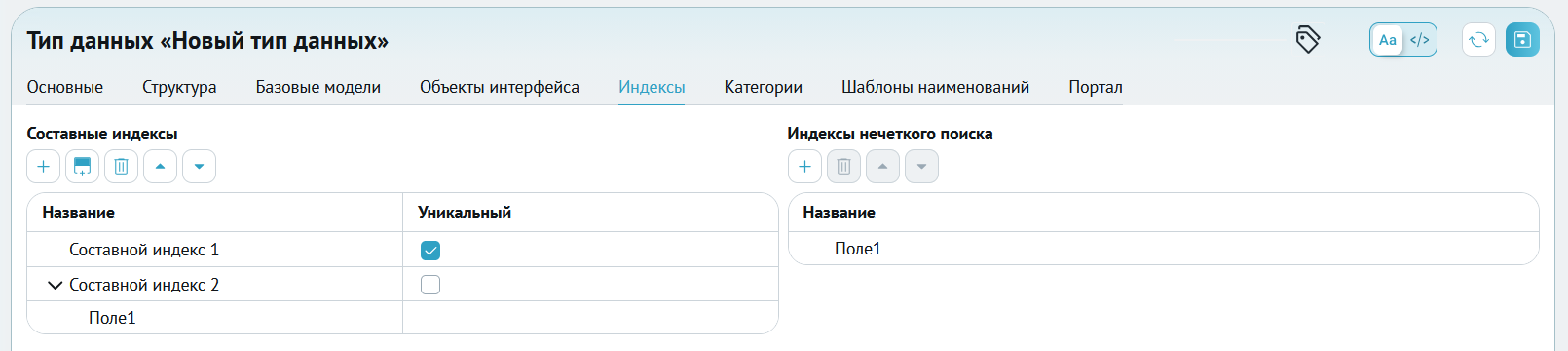Screen dimensions: 1568x351
Task: Click trash icon in Индексы нечеткого поиска toolbar
Action: [x=843, y=167]
